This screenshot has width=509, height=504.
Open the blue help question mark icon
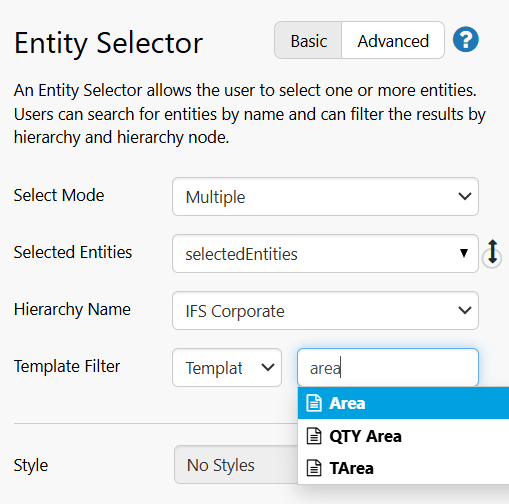click(x=465, y=40)
